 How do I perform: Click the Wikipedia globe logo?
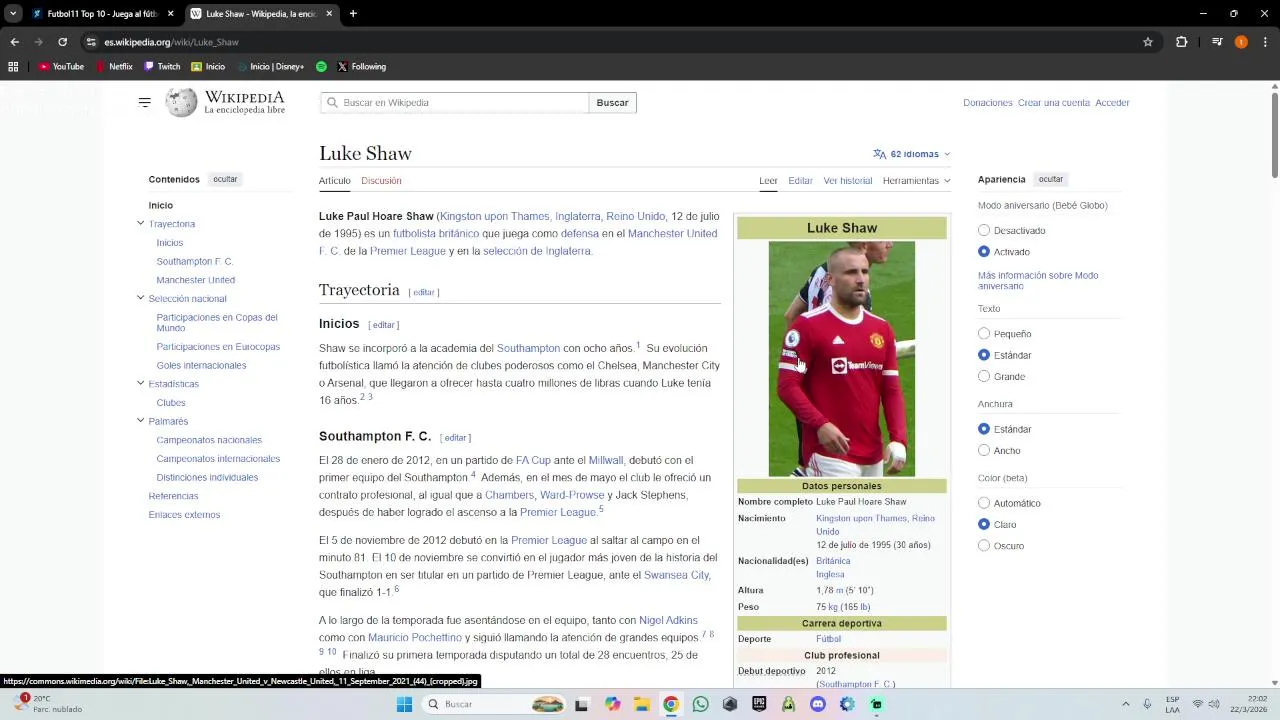tap(181, 102)
